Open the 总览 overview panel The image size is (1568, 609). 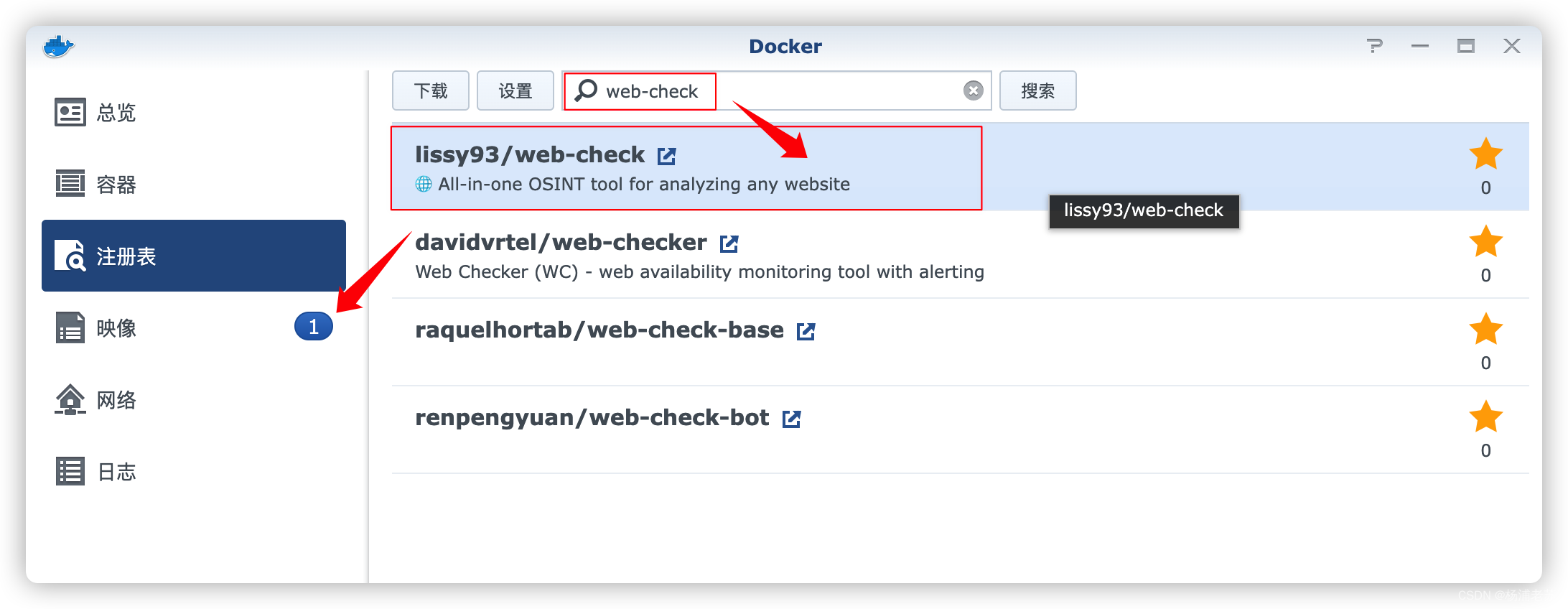tap(116, 112)
